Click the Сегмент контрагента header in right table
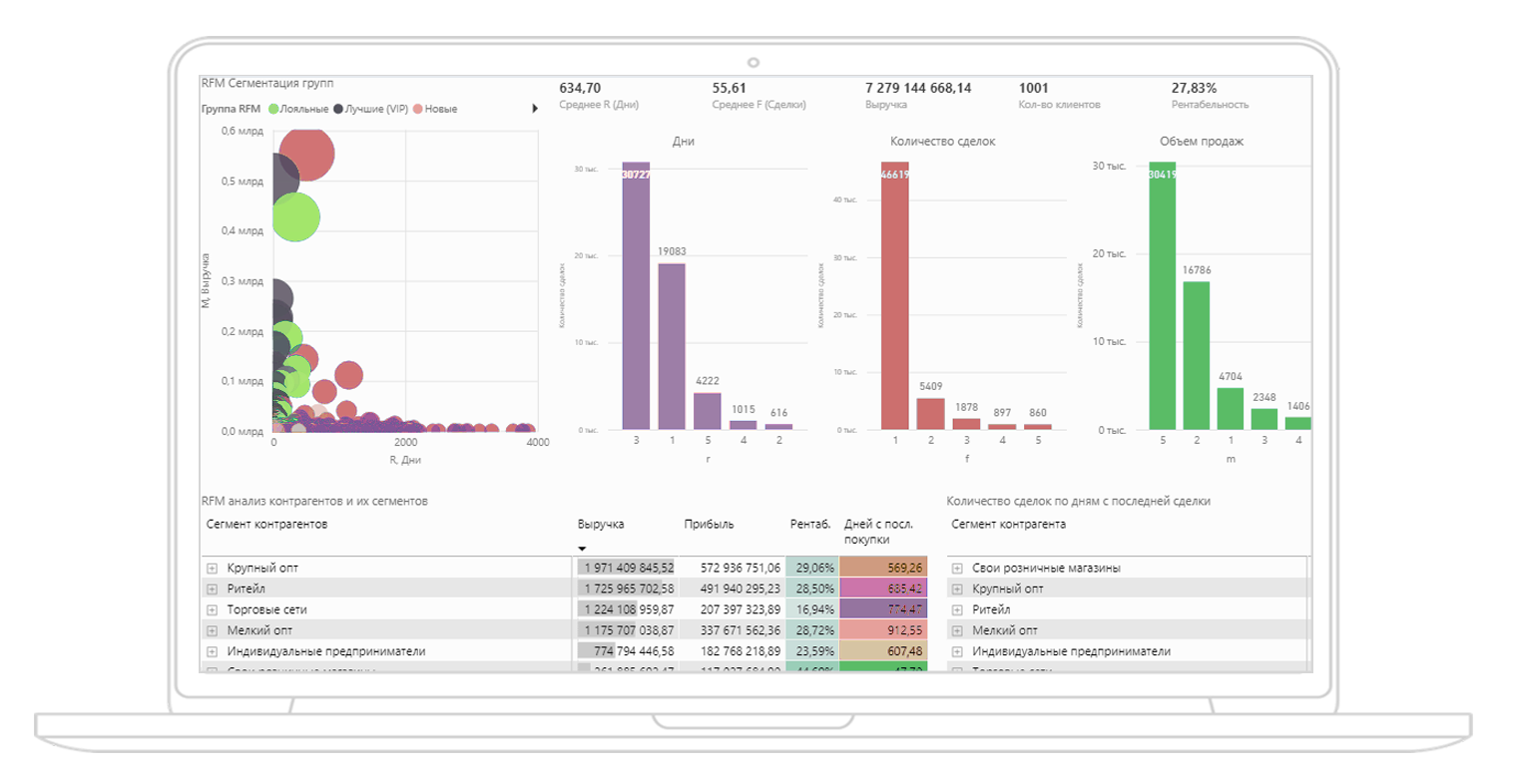The height and width of the screenshot is (784, 1513). point(1008,524)
